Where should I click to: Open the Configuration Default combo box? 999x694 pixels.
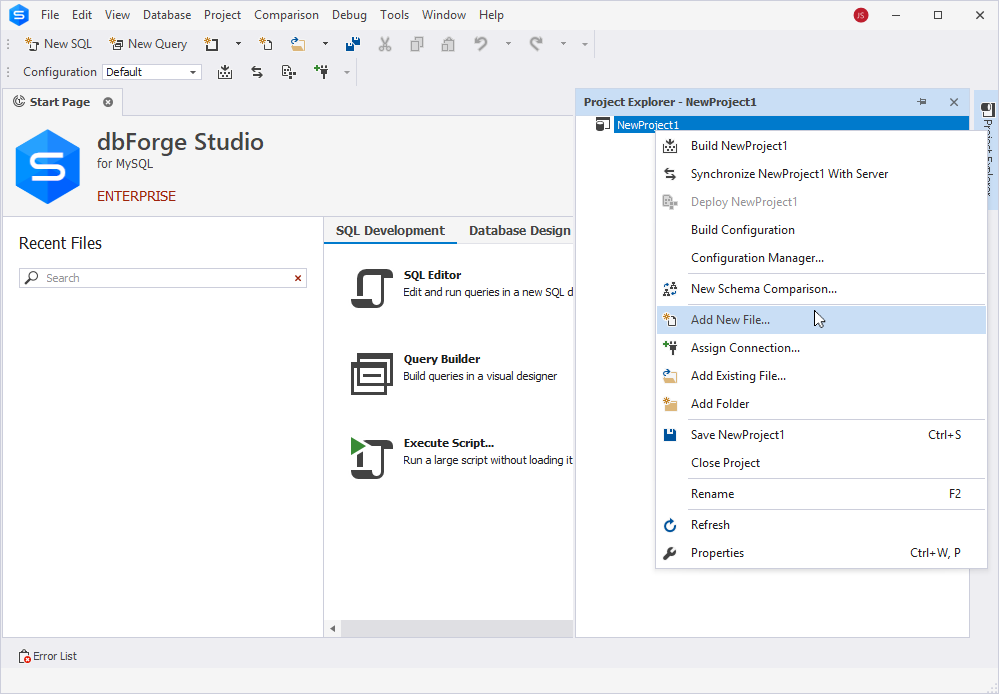click(x=152, y=72)
